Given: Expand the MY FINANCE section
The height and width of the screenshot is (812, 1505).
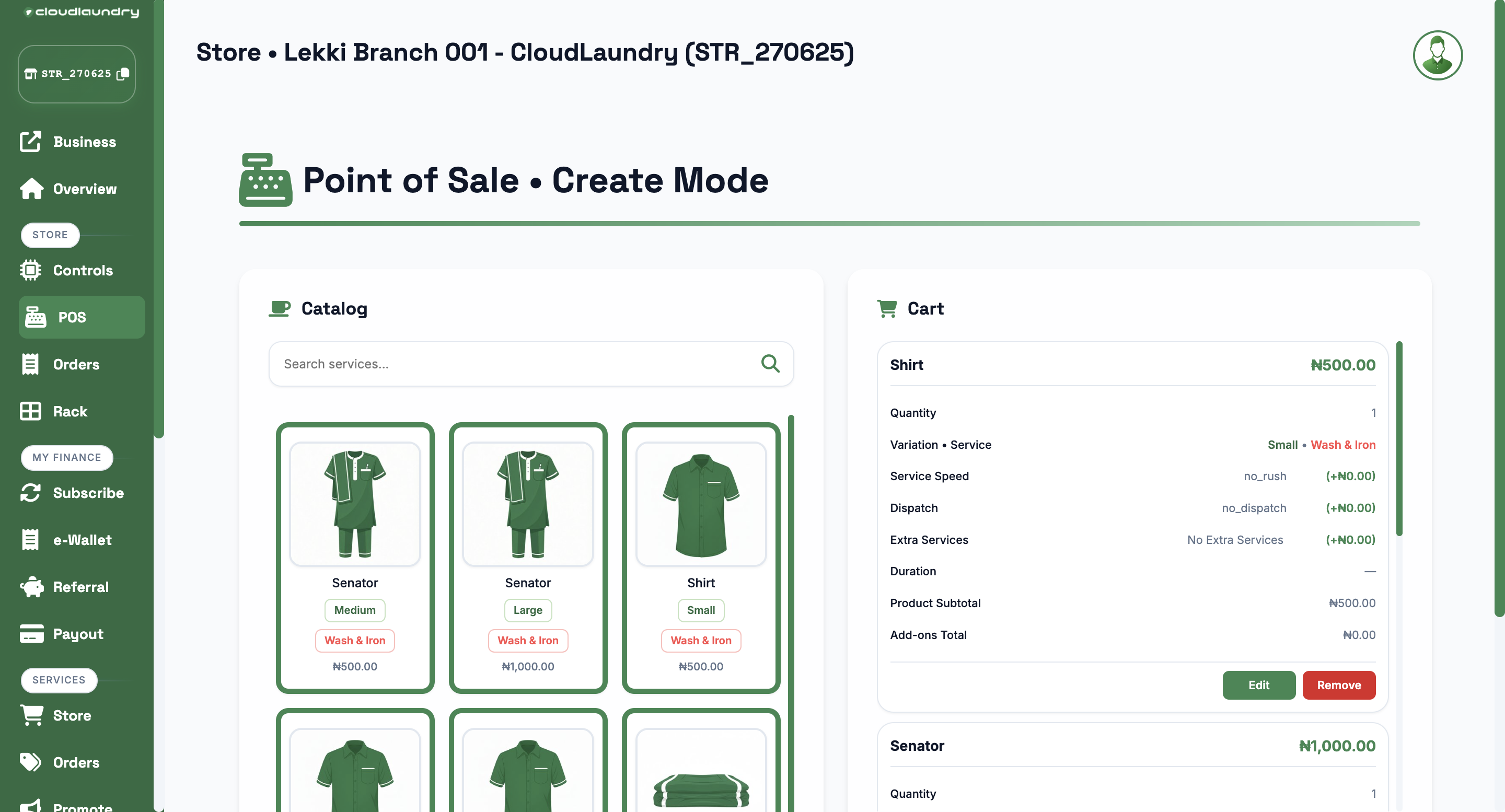Looking at the screenshot, I should [66, 457].
